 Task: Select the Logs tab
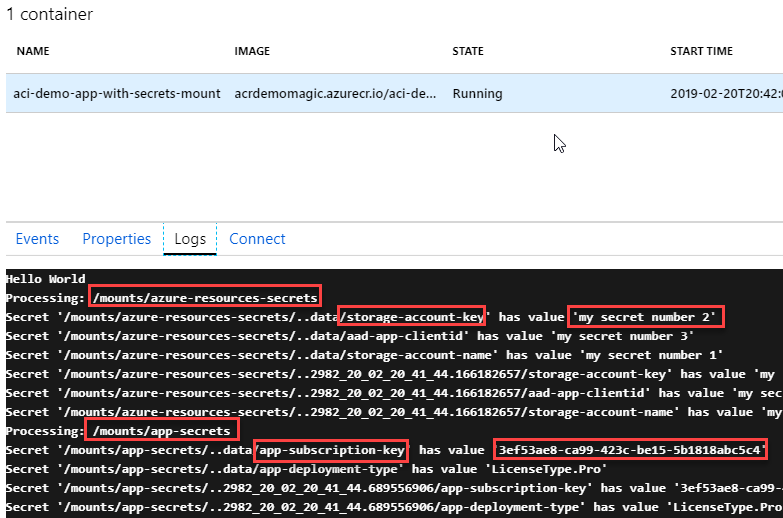pyautogui.click(x=190, y=239)
